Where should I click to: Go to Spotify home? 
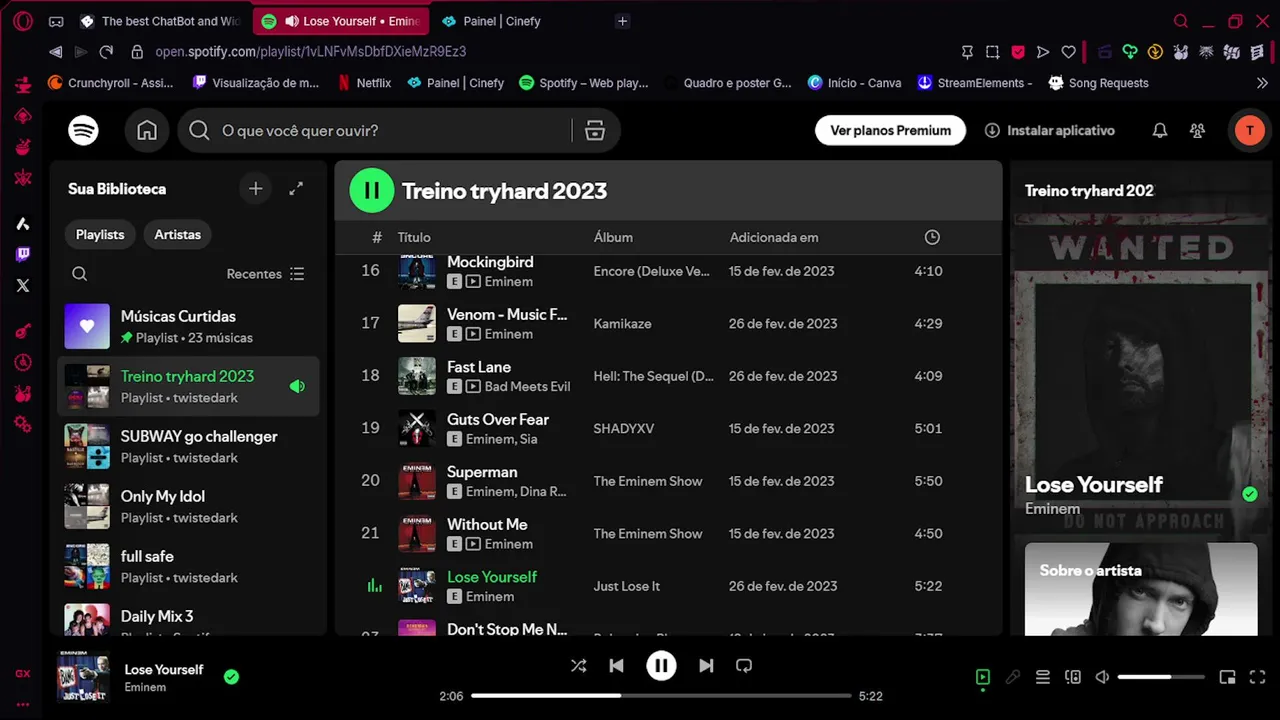[147, 130]
